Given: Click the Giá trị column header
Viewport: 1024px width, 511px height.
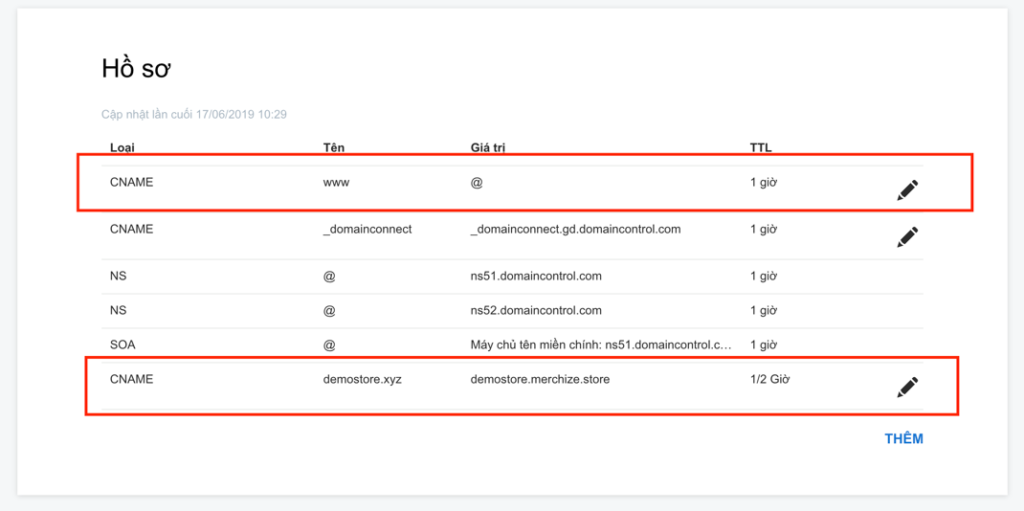Looking at the screenshot, I should point(488,148).
